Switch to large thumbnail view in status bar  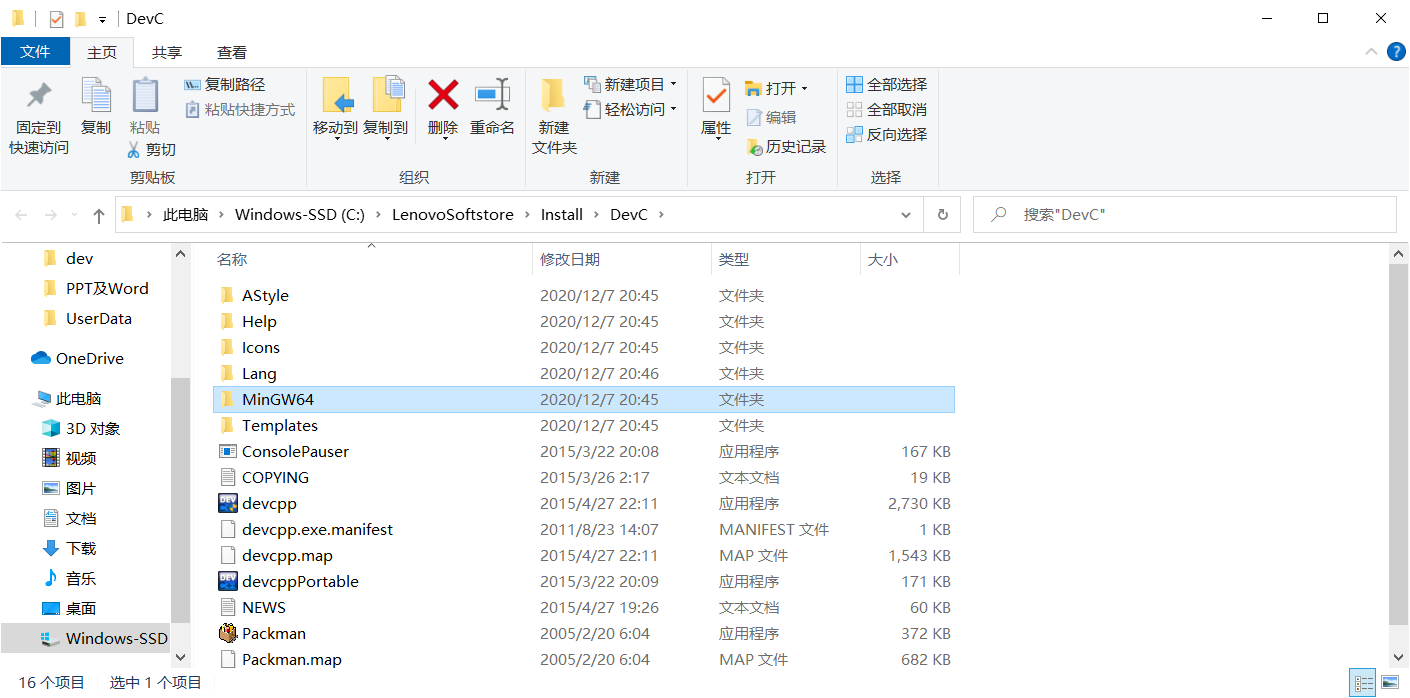click(1391, 682)
